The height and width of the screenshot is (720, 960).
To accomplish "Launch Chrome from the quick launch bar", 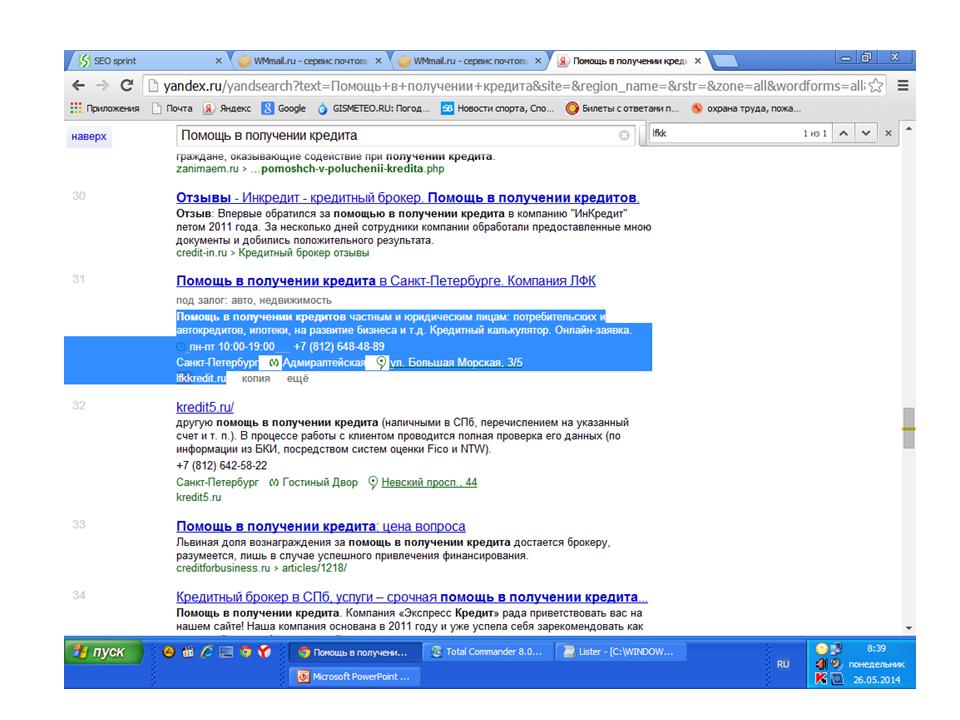I will coord(246,652).
